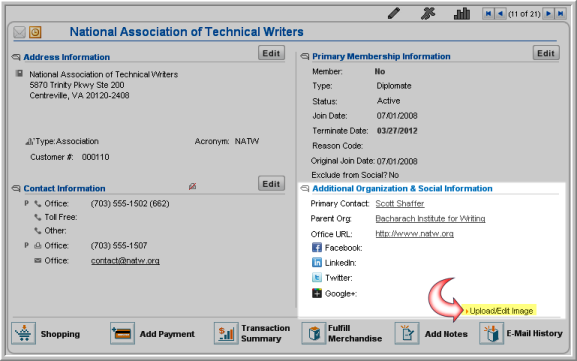
Task: Click the Twitter icon
Action: (316, 277)
